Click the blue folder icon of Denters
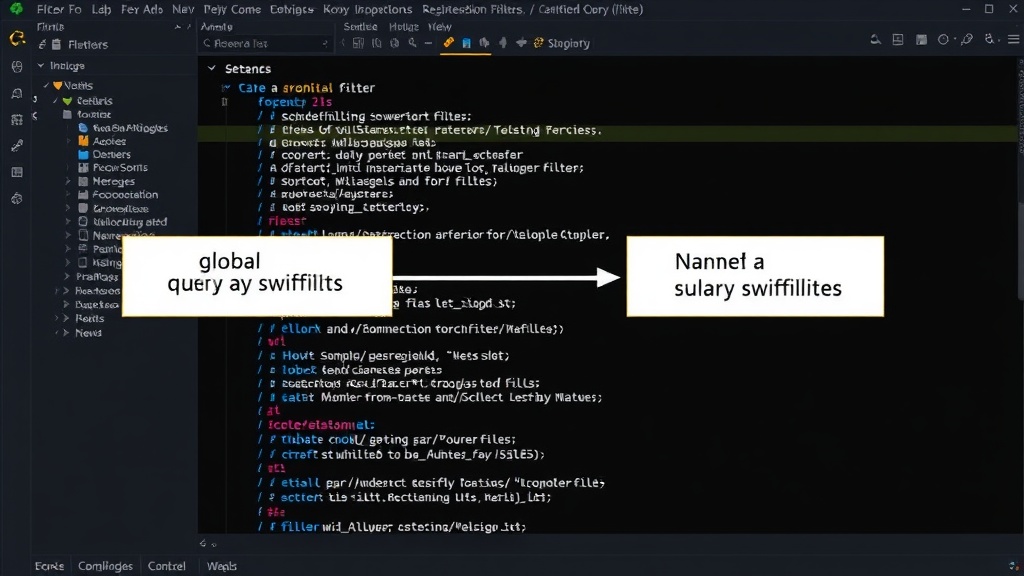1024x576 pixels. click(83, 155)
